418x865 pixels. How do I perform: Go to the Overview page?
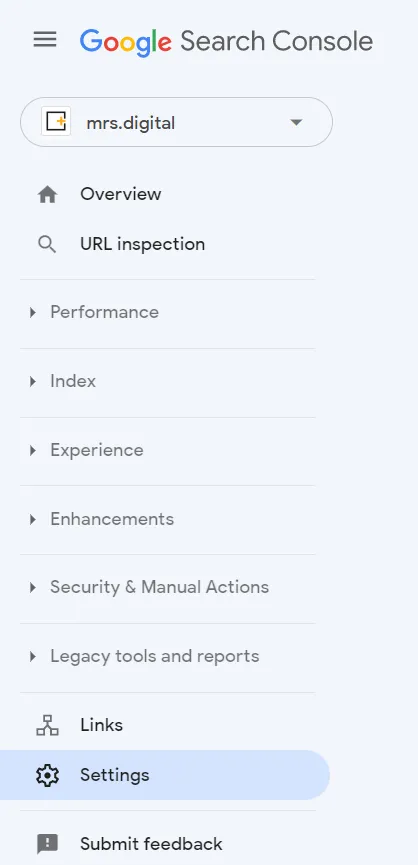[121, 194]
